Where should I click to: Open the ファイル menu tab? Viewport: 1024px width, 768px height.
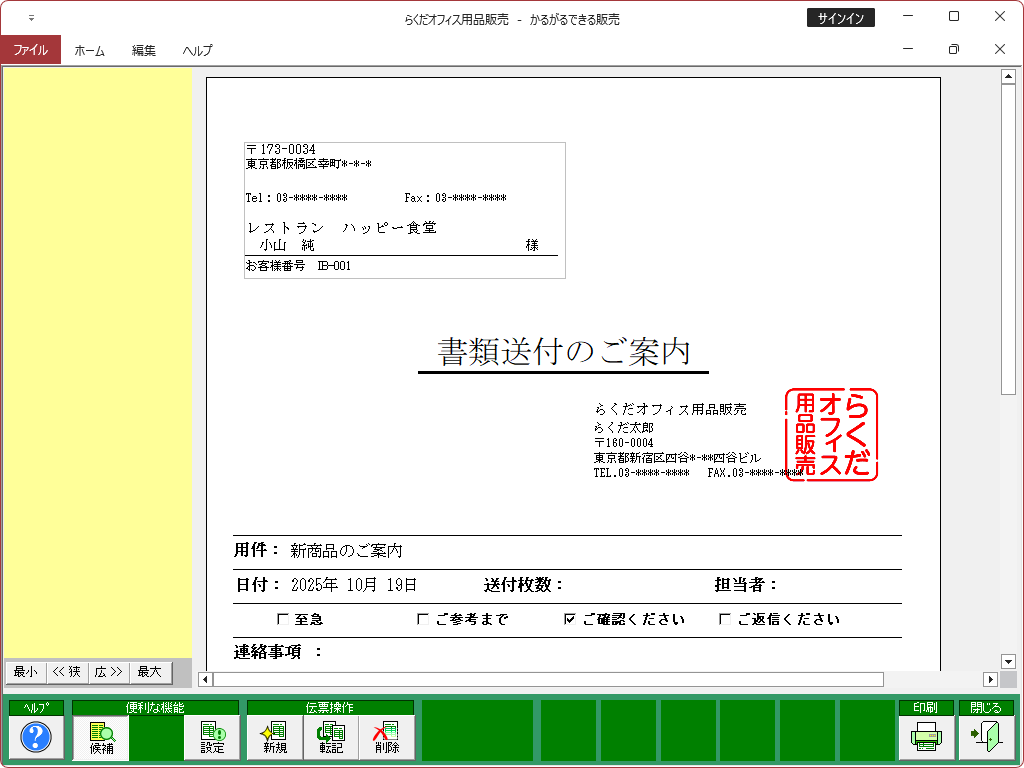[30, 50]
